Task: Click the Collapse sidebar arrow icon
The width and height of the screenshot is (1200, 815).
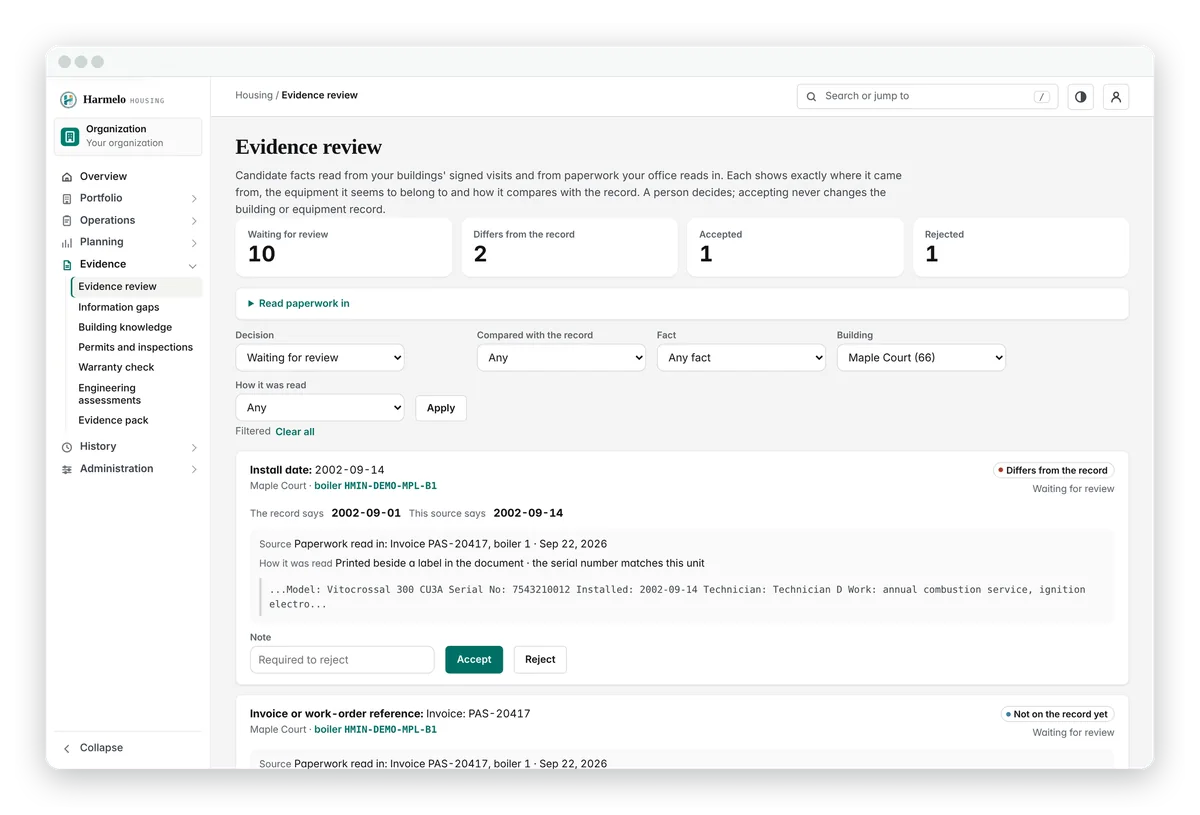Action: pos(67,748)
